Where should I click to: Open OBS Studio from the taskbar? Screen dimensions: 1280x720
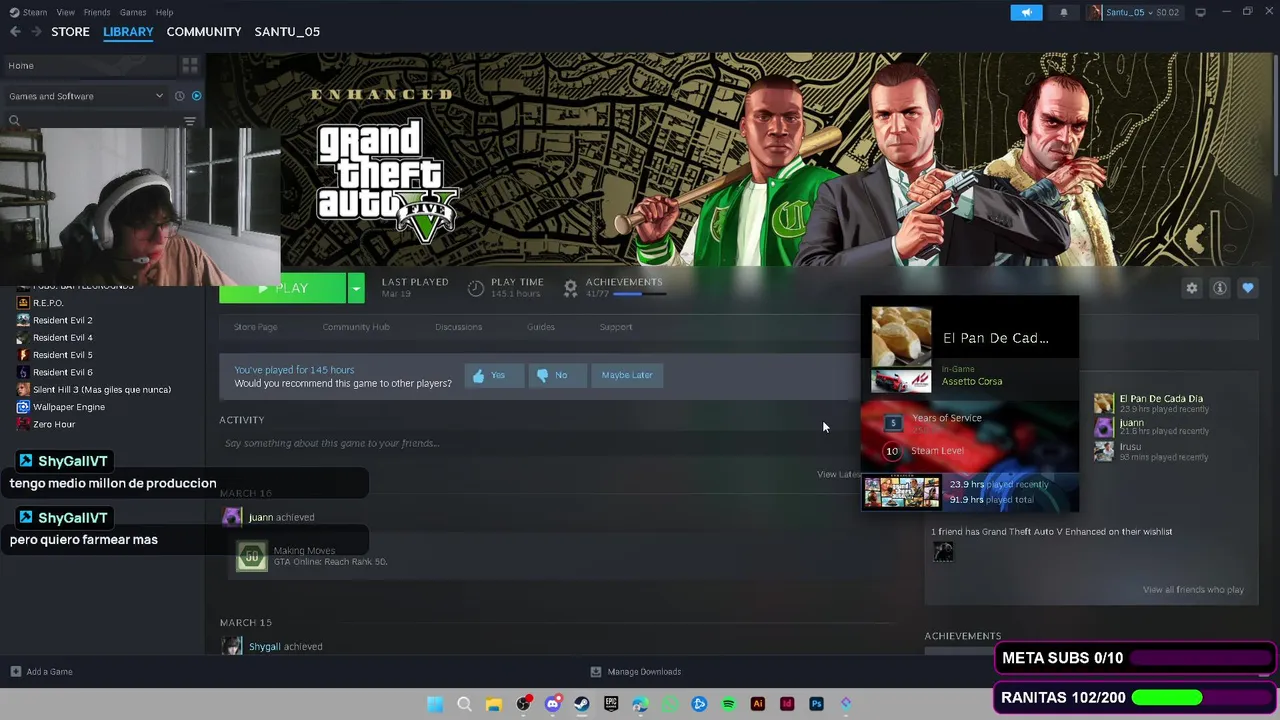coord(523,704)
